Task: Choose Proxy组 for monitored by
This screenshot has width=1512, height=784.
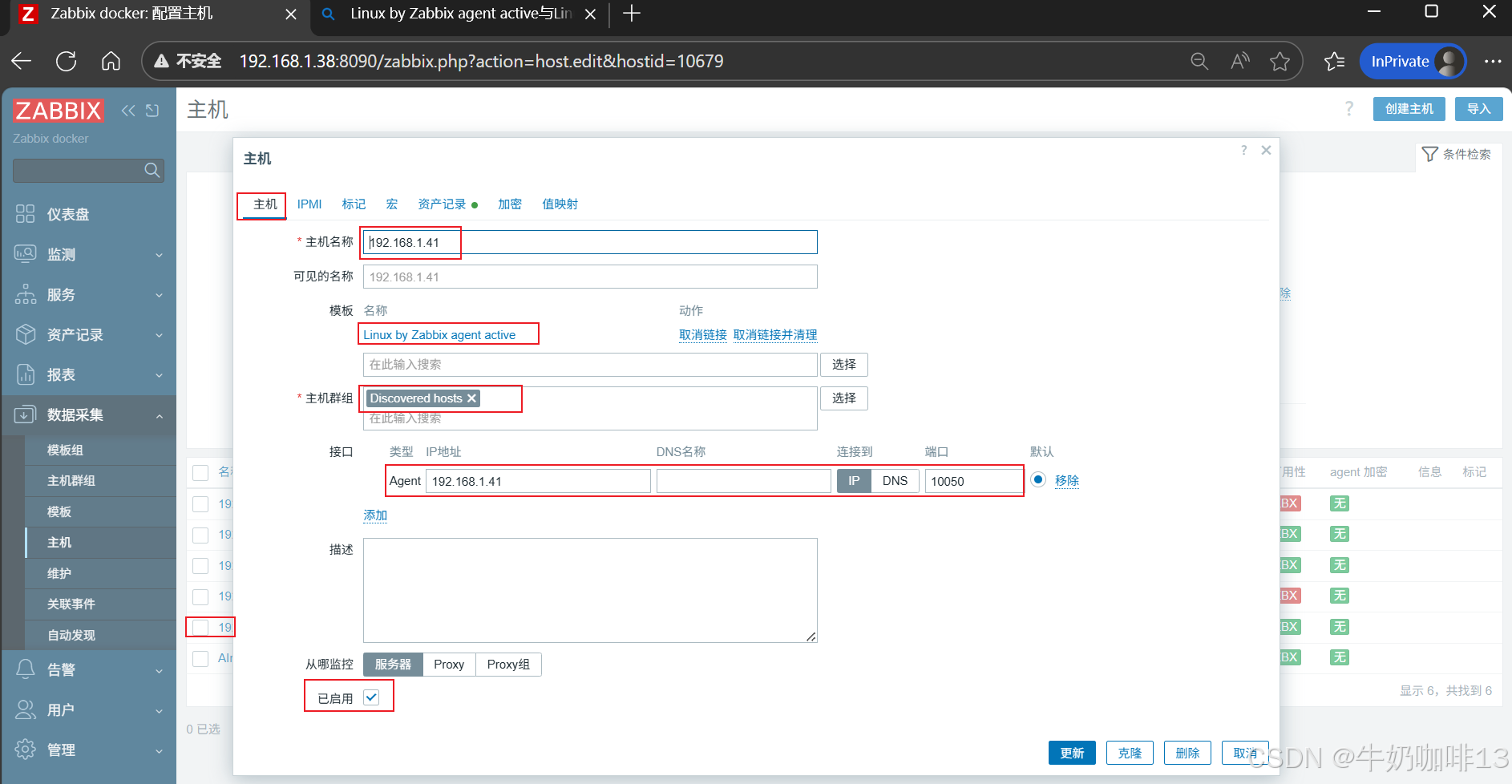Action: pyautogui.click(x=508, y=665)
